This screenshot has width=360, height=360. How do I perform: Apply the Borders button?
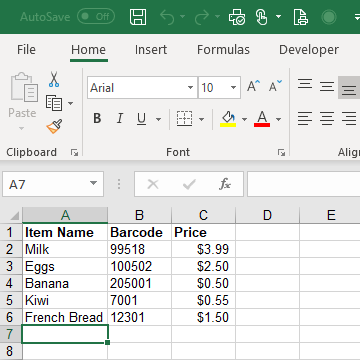coord(184,119)
